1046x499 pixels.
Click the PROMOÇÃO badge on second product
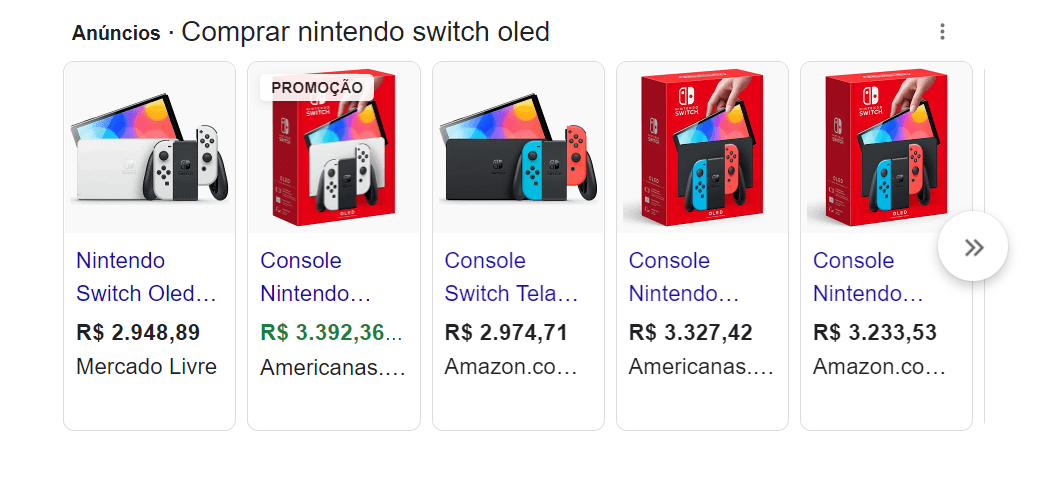pos(316,87)
